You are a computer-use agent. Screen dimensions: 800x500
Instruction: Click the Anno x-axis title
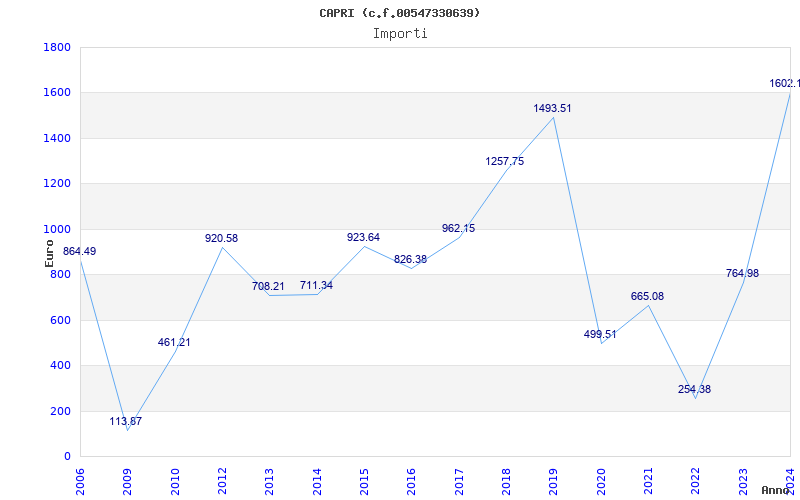point(776,490)
